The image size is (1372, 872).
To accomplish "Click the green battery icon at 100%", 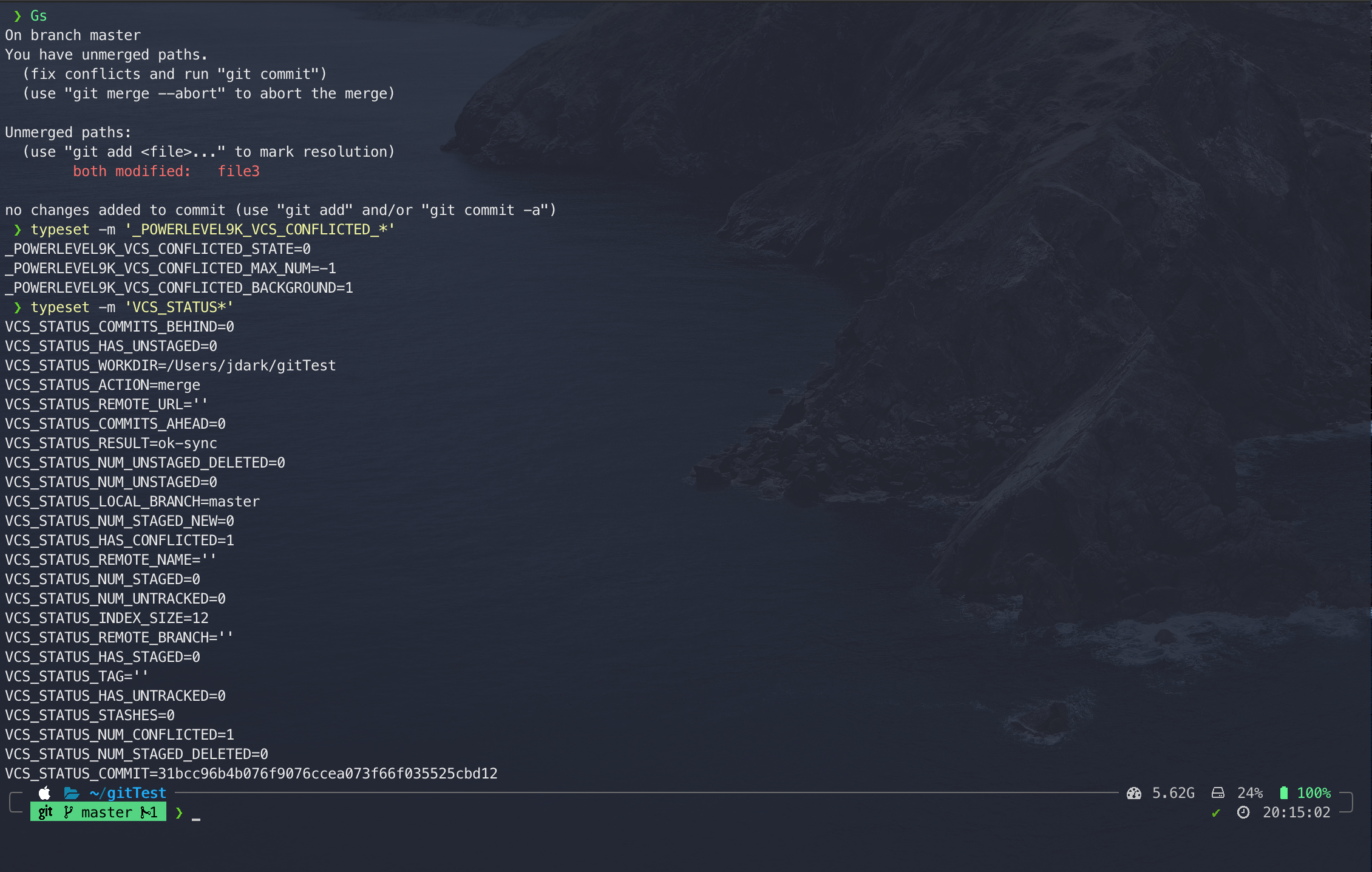I will pyautogui.click(x=1283, y=792).
